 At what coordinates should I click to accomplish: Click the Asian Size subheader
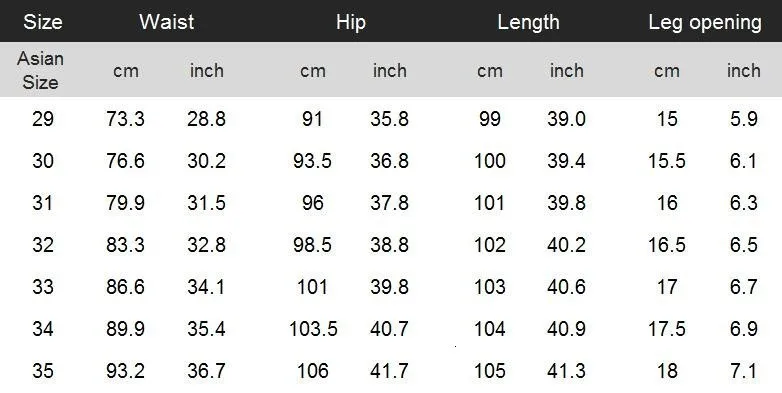(40, 70)
